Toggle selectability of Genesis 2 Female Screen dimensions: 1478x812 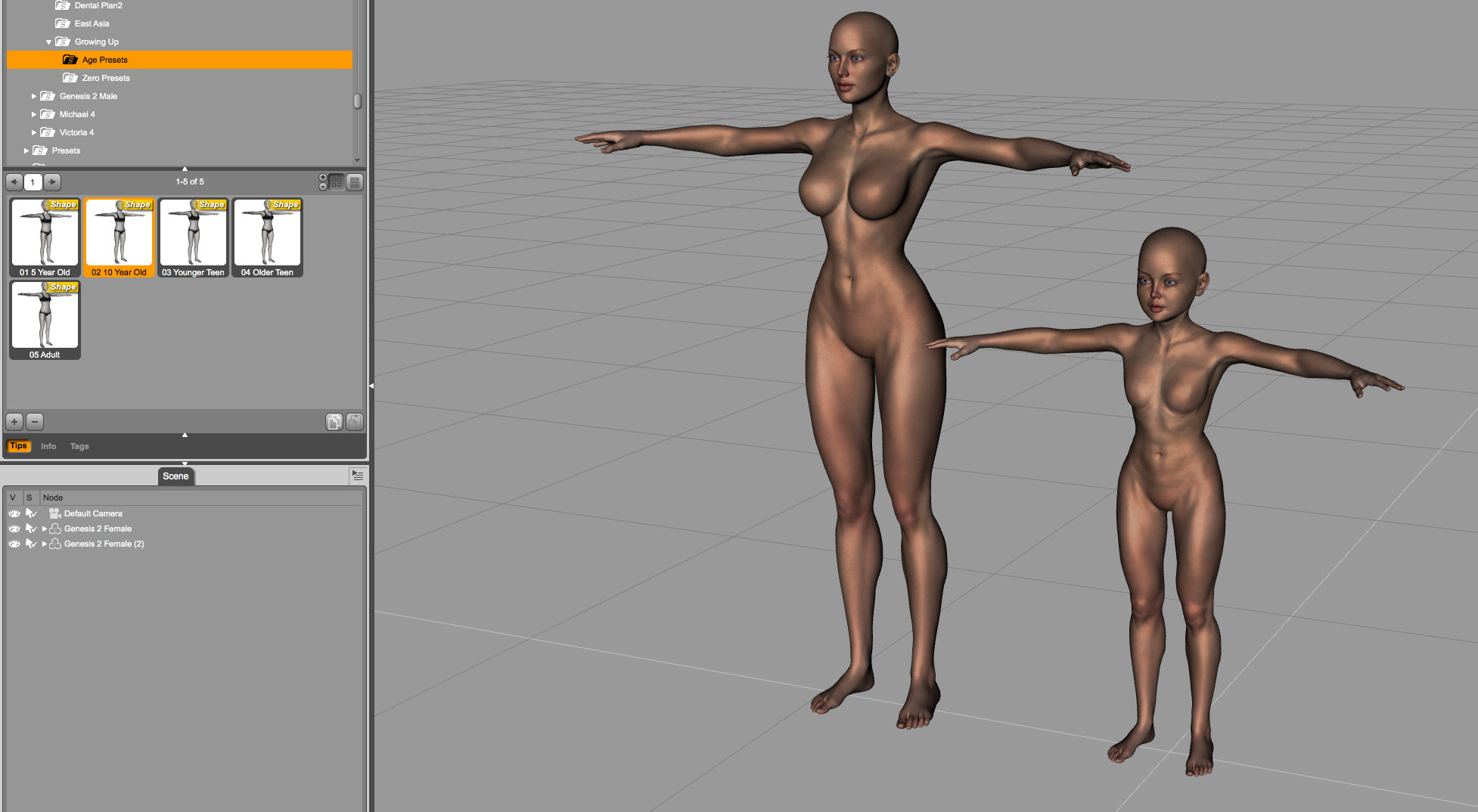pyautogui.click(x=31, y=528)
